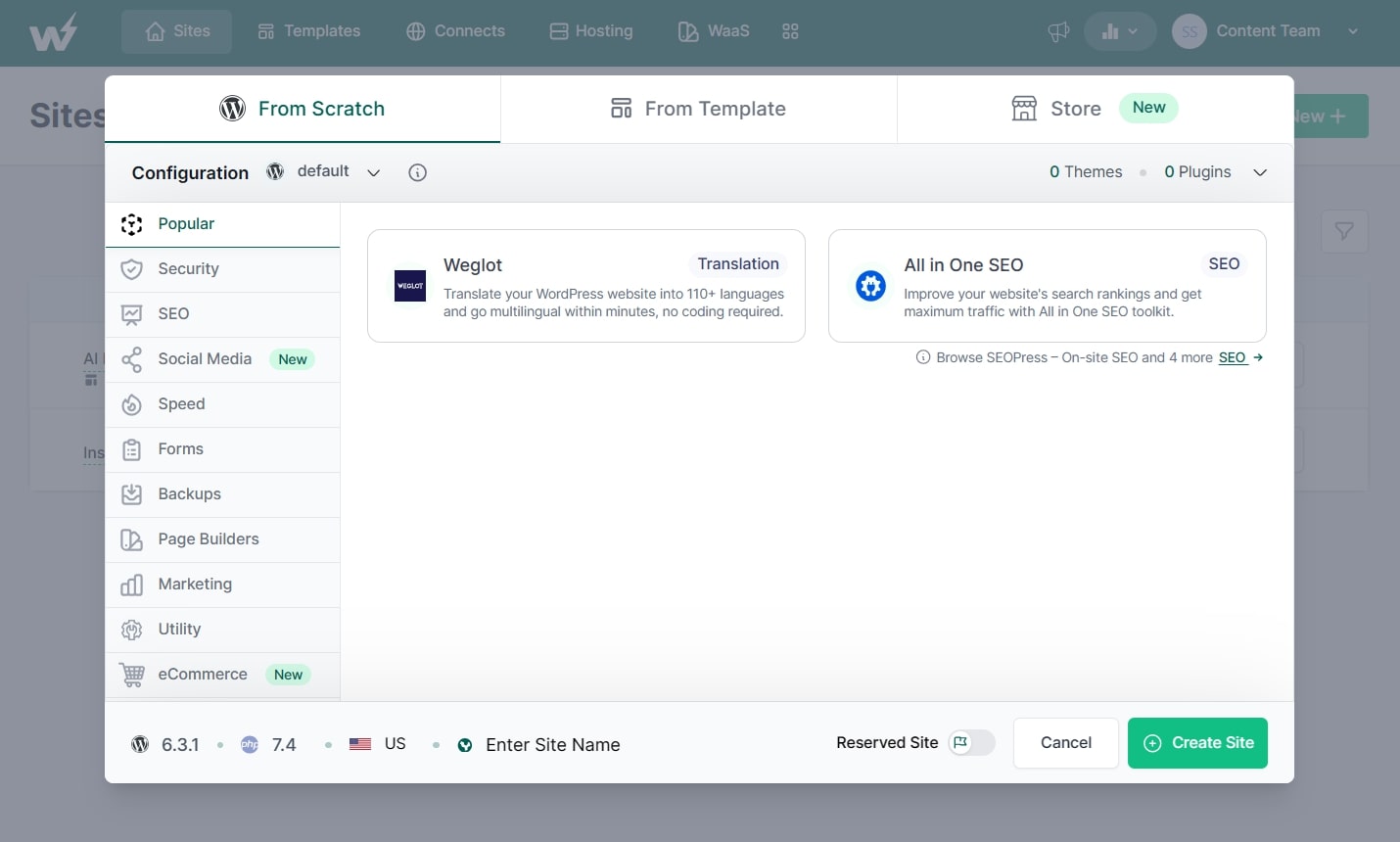Screen dimensions: 1400x842
Task: Click the Page Builders icon
Action: point(132,539)
